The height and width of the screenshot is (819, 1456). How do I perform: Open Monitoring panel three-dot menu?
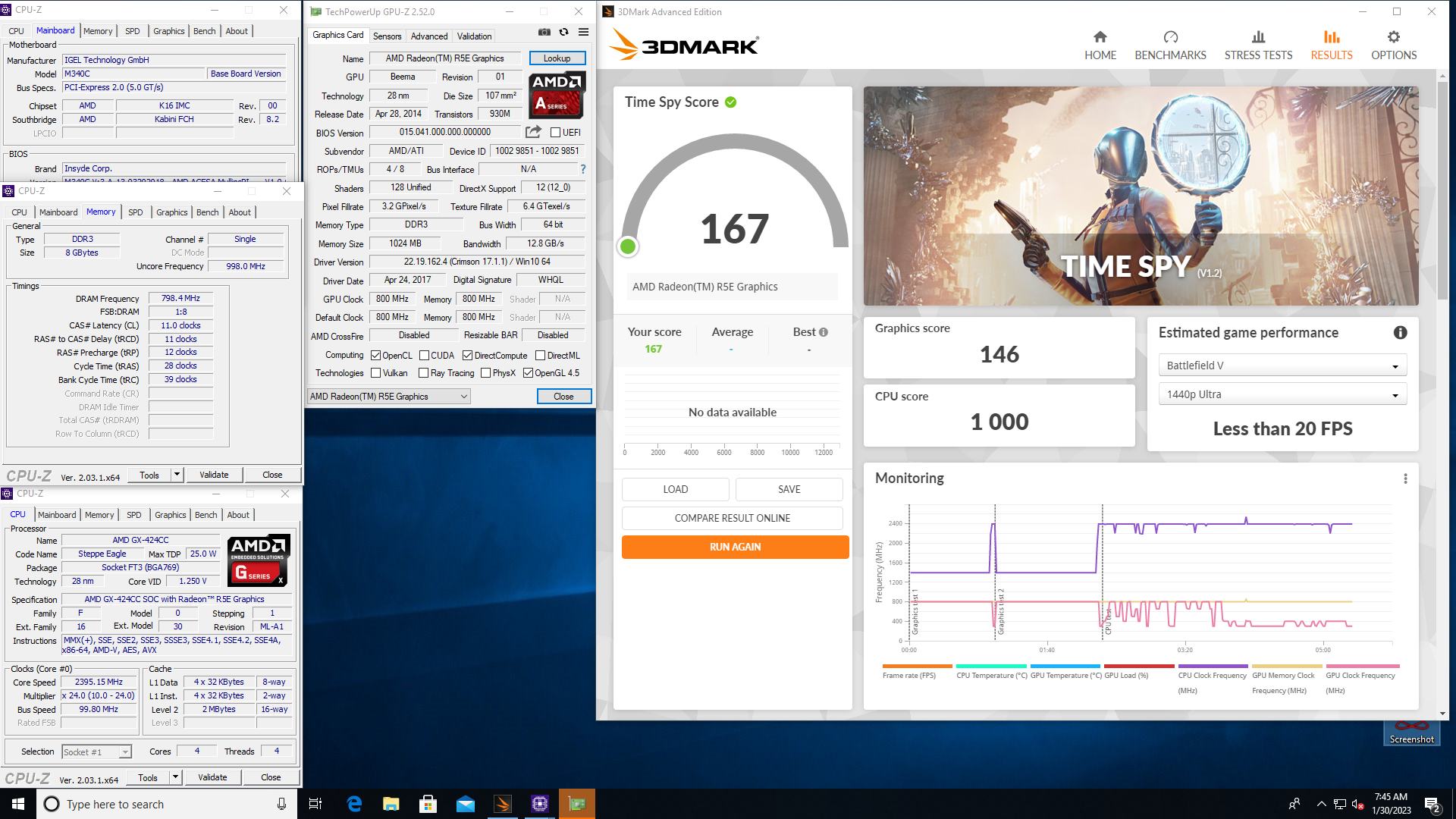pyautogui.click(x=1405, y=479)
